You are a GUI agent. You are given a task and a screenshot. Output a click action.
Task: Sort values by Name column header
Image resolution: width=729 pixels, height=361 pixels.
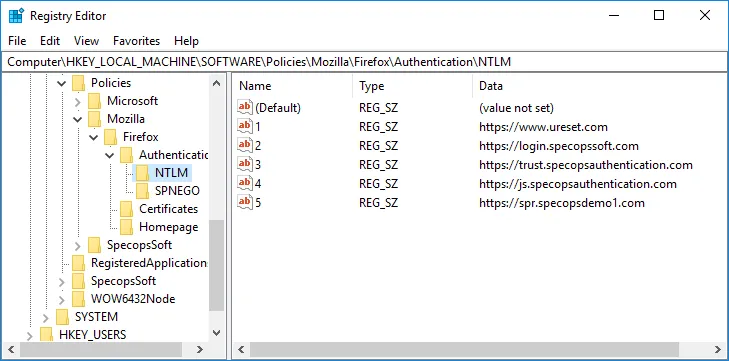click(292, 86)
